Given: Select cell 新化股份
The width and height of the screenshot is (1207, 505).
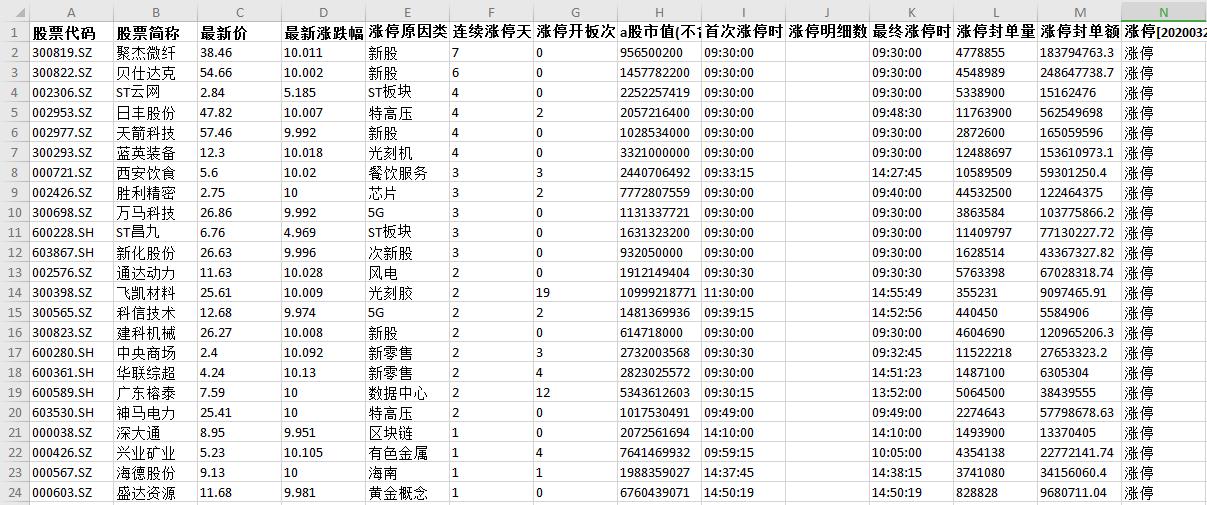Looking at the screenshot, I should tap(155, 252).
